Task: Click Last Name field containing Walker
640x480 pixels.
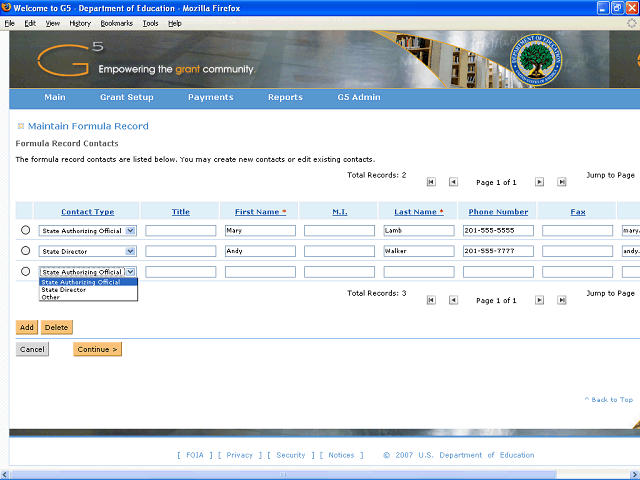Action: point(419,251)
